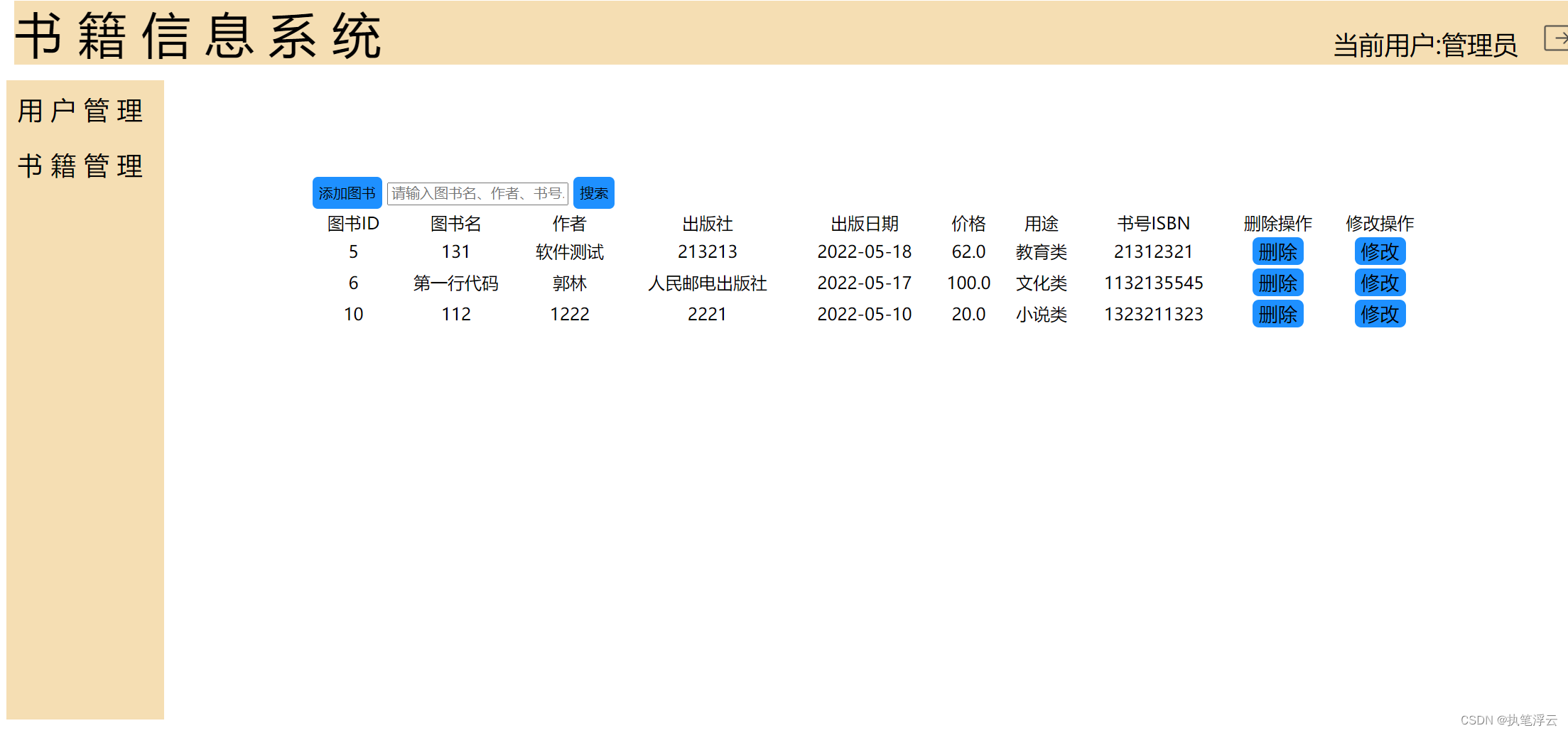This screenshot has height=733, width=1568.
Task: Select the date cell 2022-05-10
Action: click(x=865, y=315)
